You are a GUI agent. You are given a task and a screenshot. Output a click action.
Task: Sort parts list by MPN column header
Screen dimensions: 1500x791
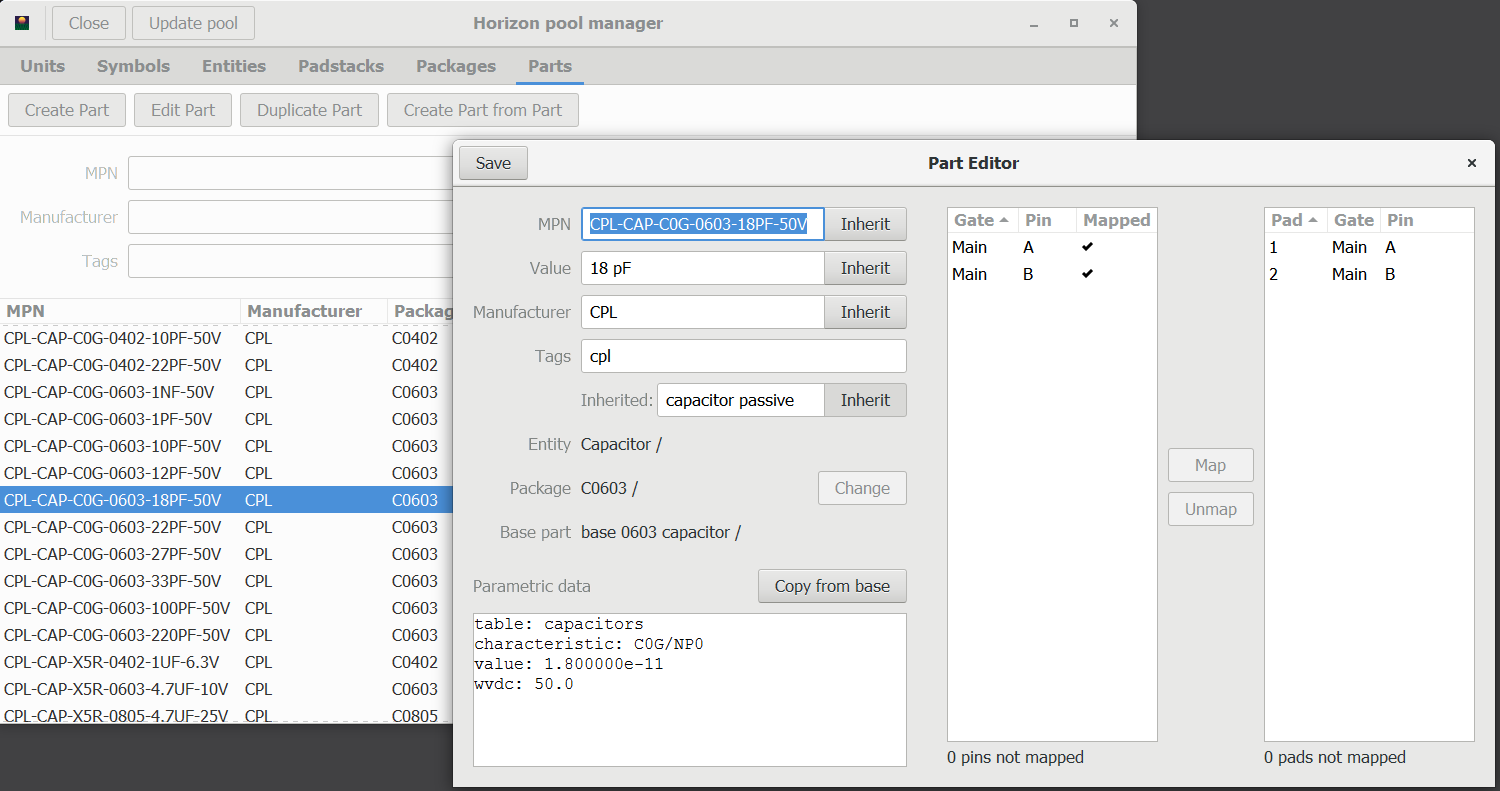[120, 311]
